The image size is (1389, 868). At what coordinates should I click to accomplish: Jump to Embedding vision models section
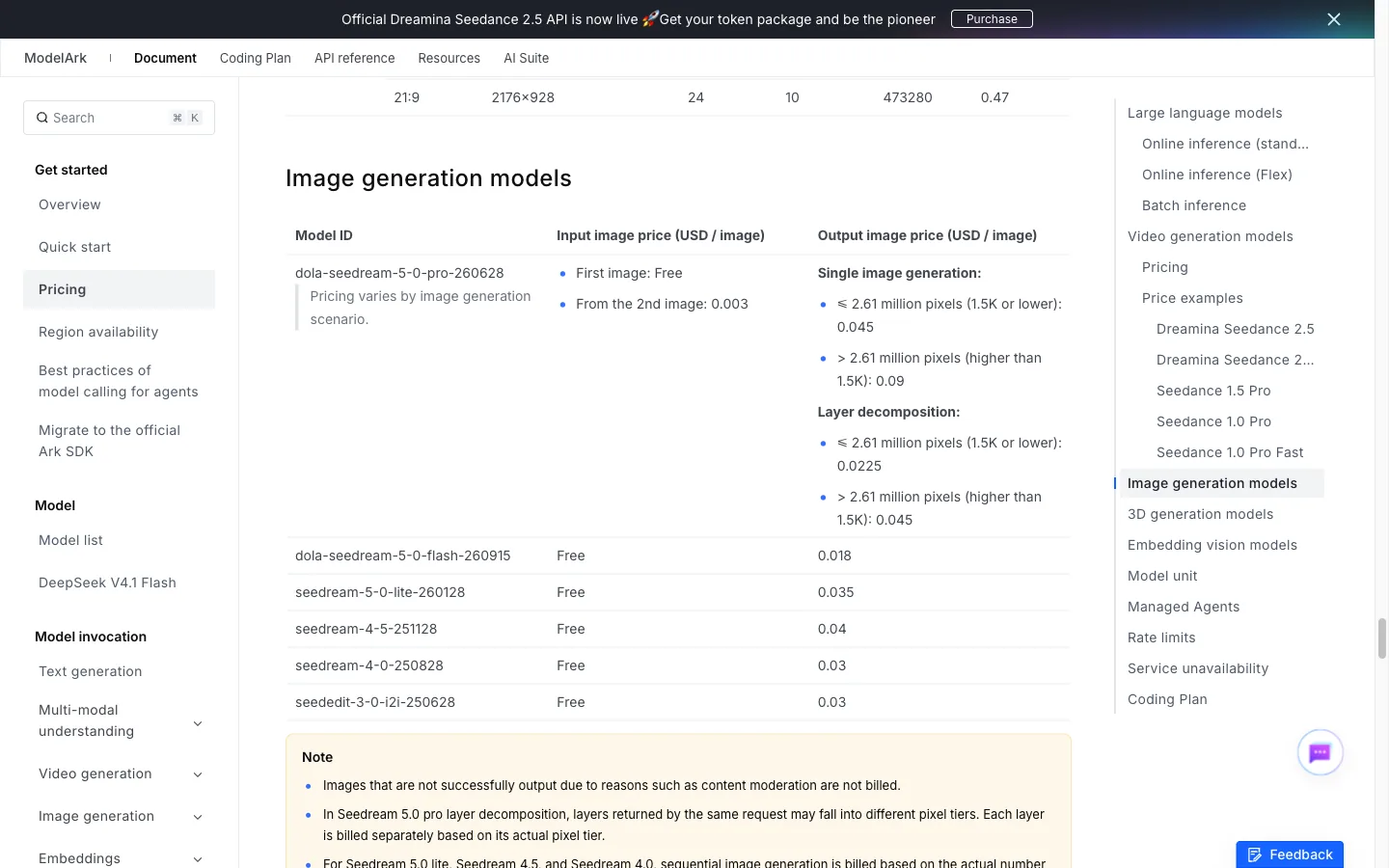pyautogui.click(x=1212, y=545)
